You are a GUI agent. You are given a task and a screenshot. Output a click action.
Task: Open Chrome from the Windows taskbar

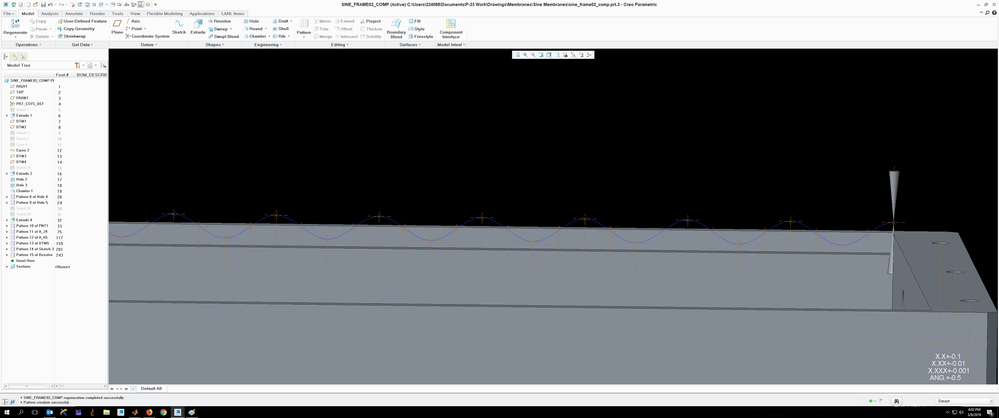(x=163, y=412)
